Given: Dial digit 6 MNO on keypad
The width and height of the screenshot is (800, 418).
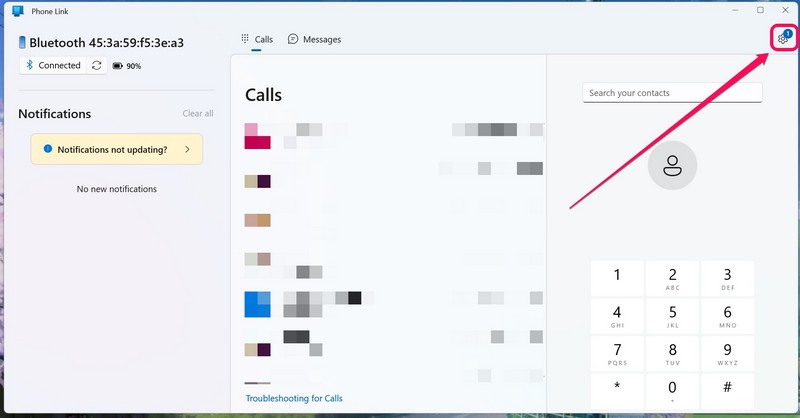Looking at the screenshot, I should (728, 316).
